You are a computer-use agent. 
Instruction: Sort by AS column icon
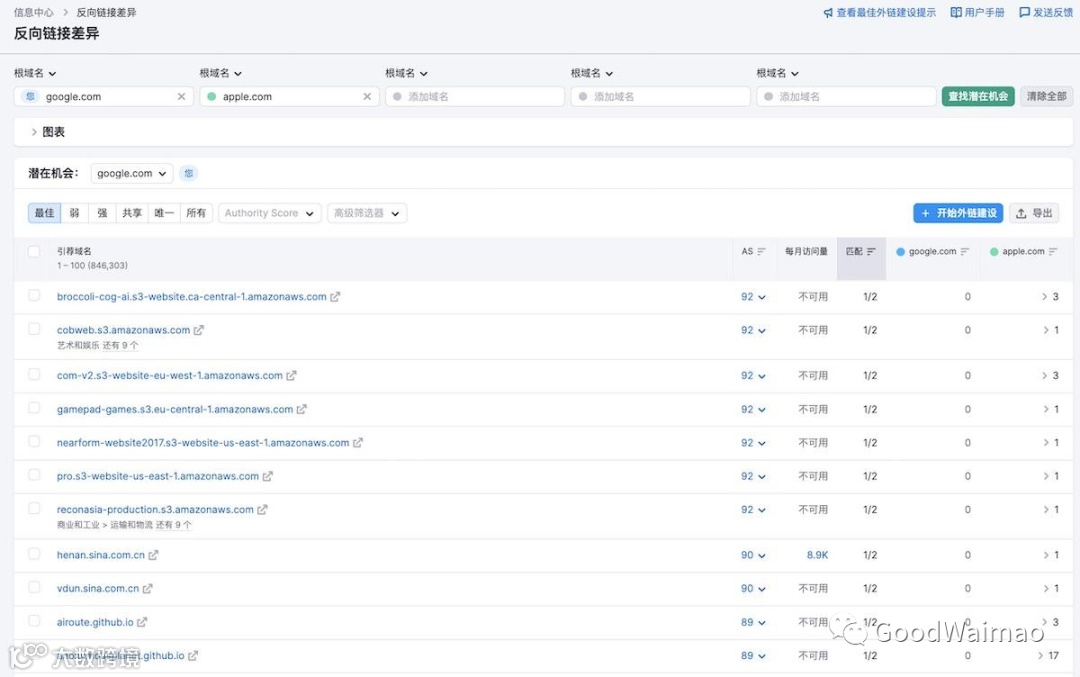pyautogui.click(x=761, y=252)
